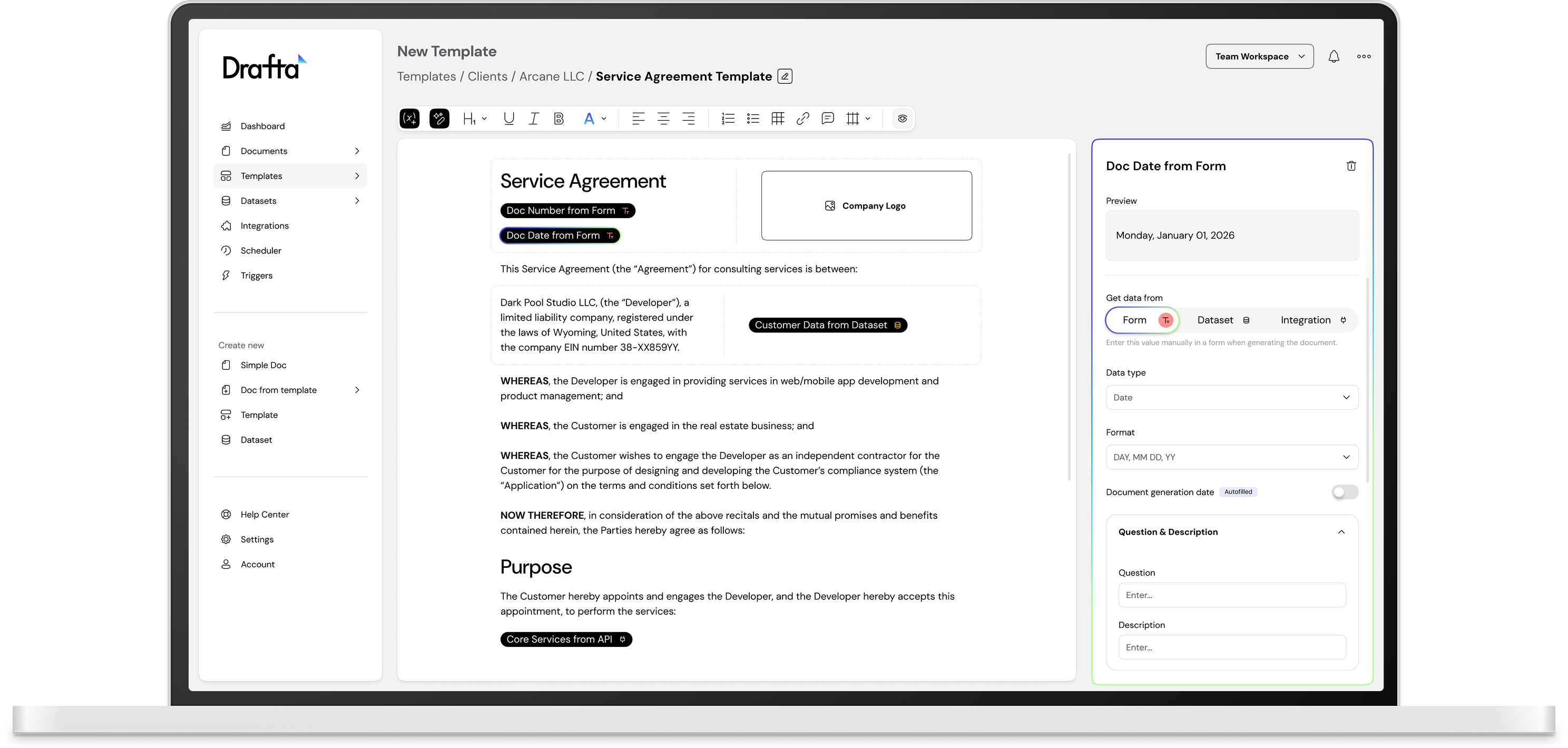Open Dashboard in the sidebar
1568x748 pixels.
click(x=290, y=126)
